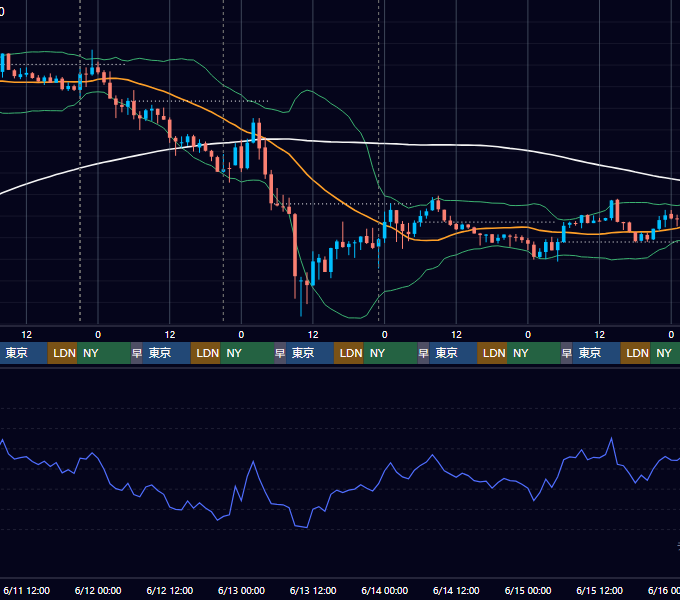Select the 東京 session block on 6/12
The image size is (680, 600).
(x=167, y=353)
